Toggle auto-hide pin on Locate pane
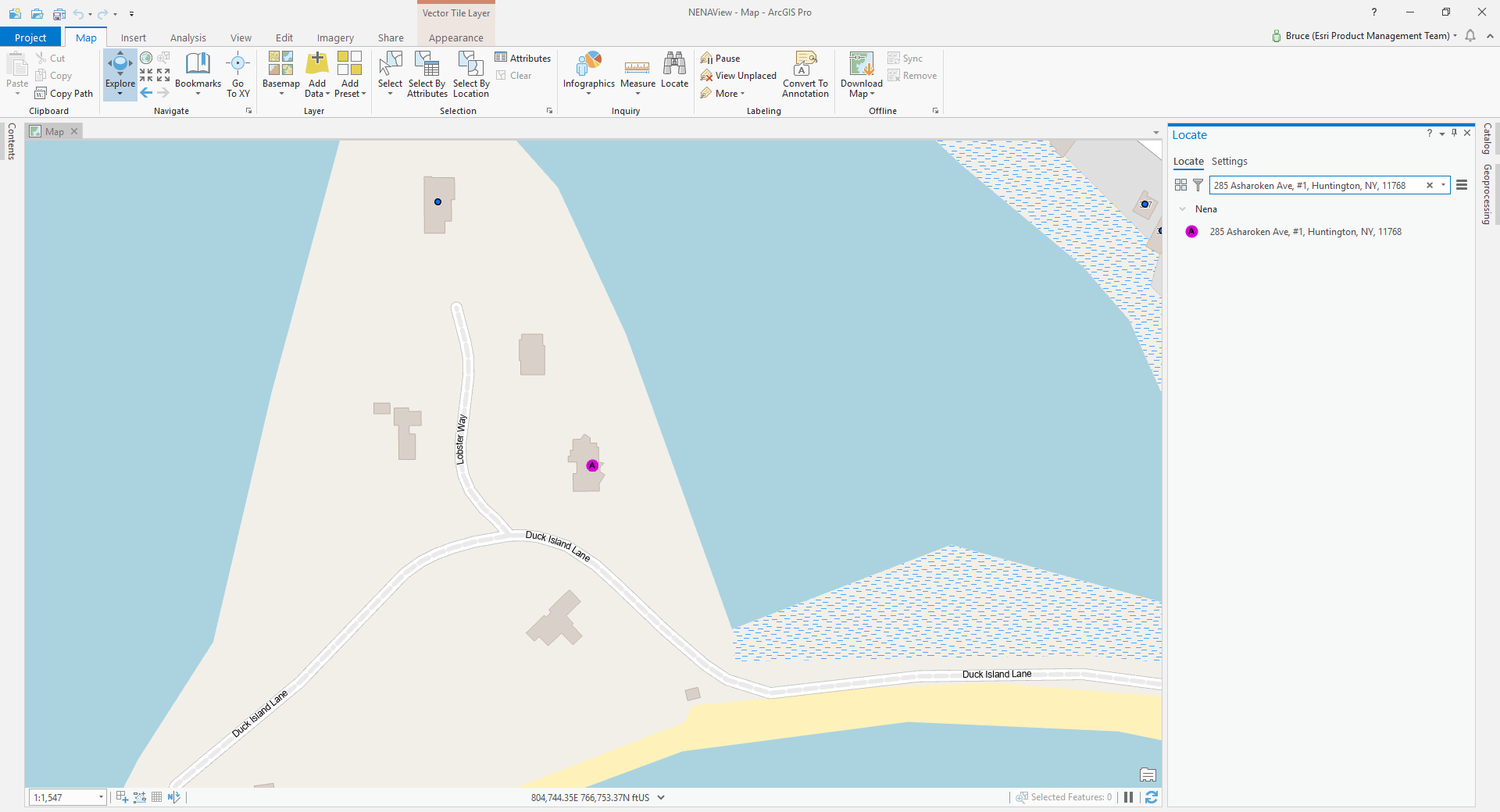This screenshot has width=1500, height=812. tap(1454, 133)
